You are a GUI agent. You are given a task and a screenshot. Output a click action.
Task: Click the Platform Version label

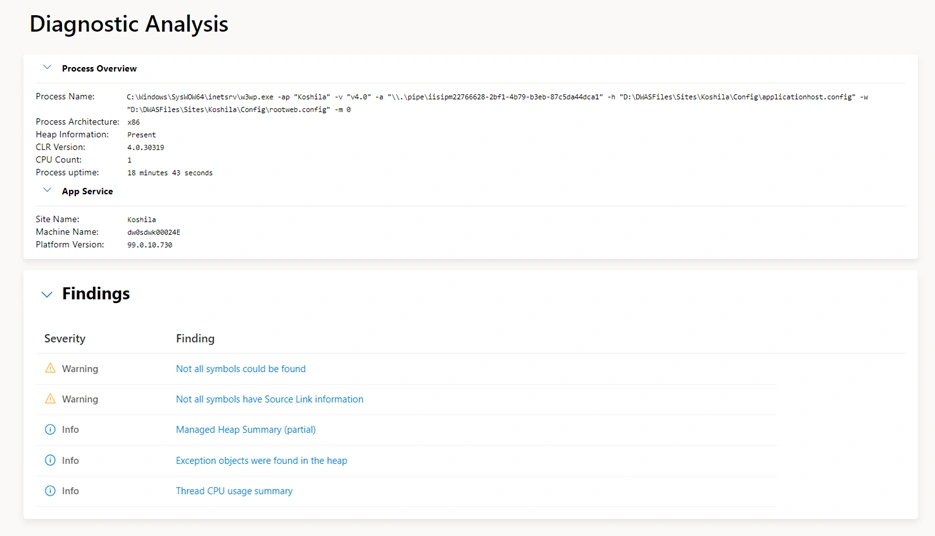70,244
